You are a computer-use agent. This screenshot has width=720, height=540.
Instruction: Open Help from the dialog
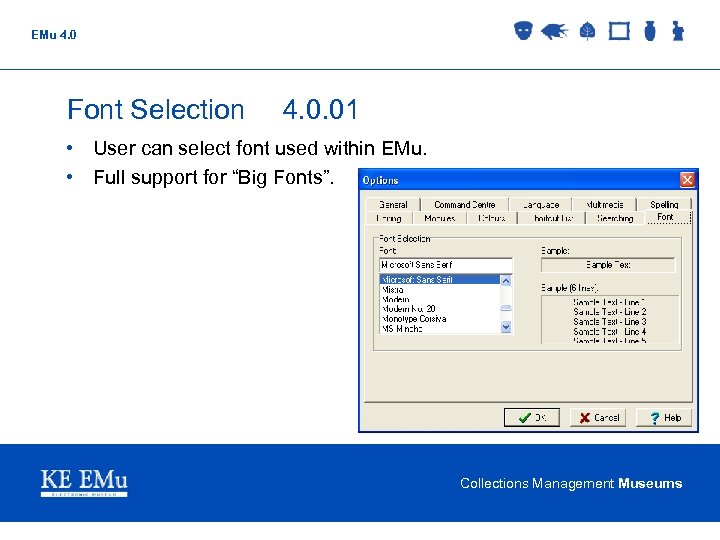664,417
